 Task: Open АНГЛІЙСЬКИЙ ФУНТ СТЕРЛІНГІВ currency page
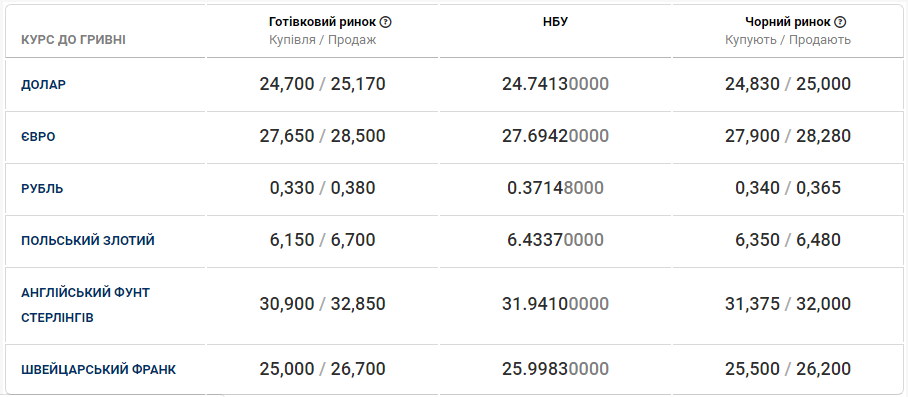pos(86,306)
